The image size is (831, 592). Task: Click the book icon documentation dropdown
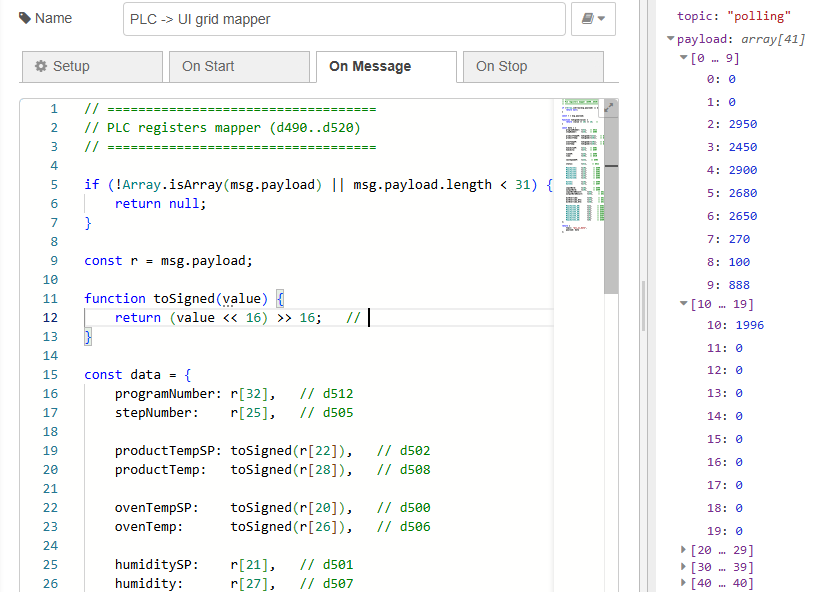tap(592, 19)
